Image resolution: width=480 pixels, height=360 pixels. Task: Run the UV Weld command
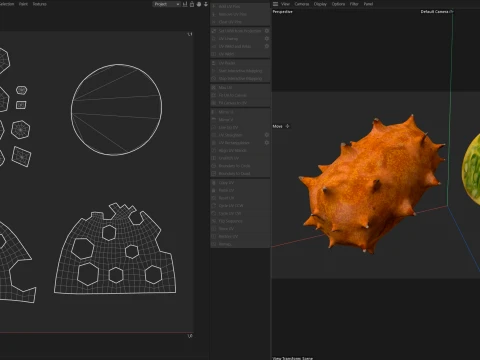[240, 54]
